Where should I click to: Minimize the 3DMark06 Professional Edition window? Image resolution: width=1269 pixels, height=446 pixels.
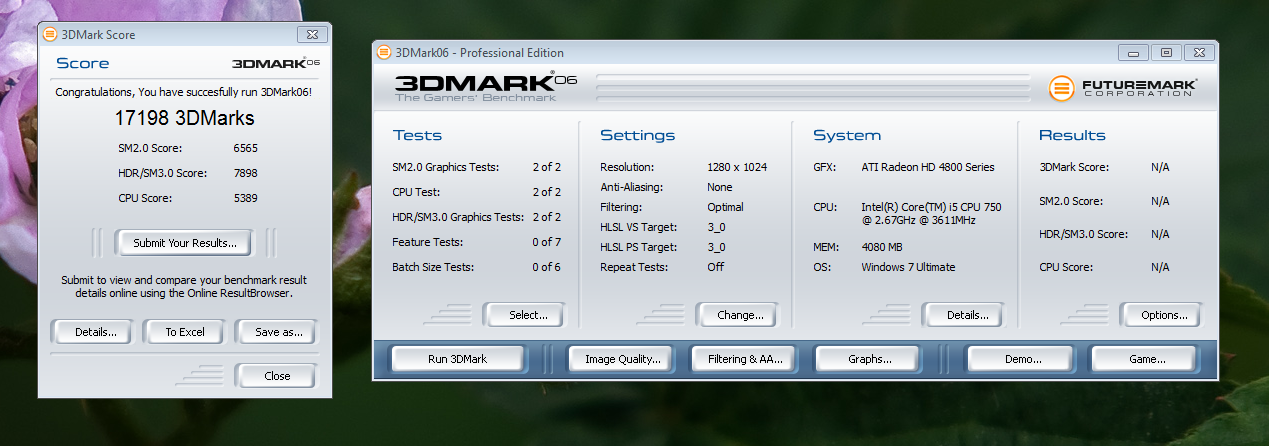(x=1134, y=53)
